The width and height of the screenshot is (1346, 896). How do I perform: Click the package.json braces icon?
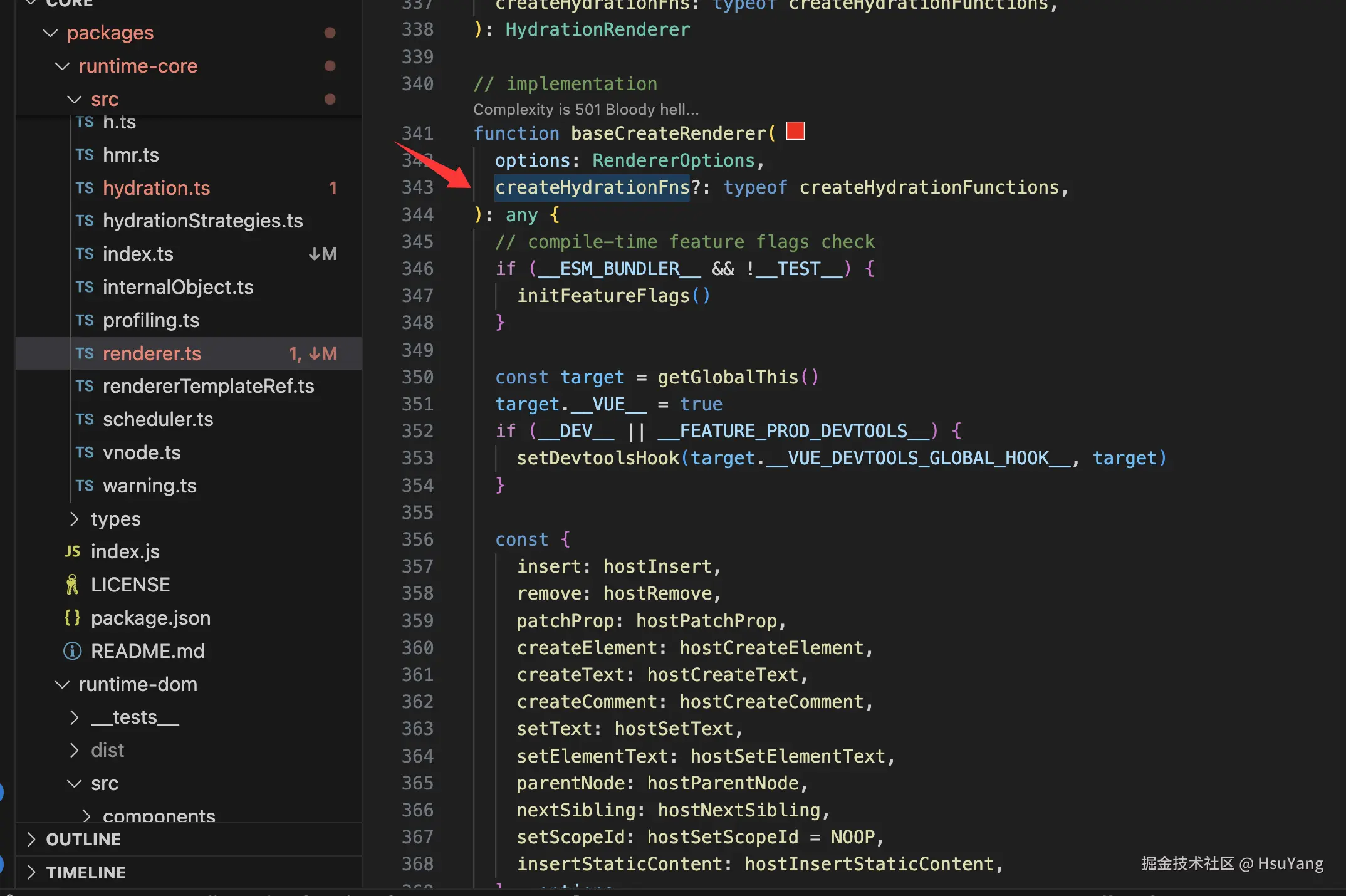point(73,618)
